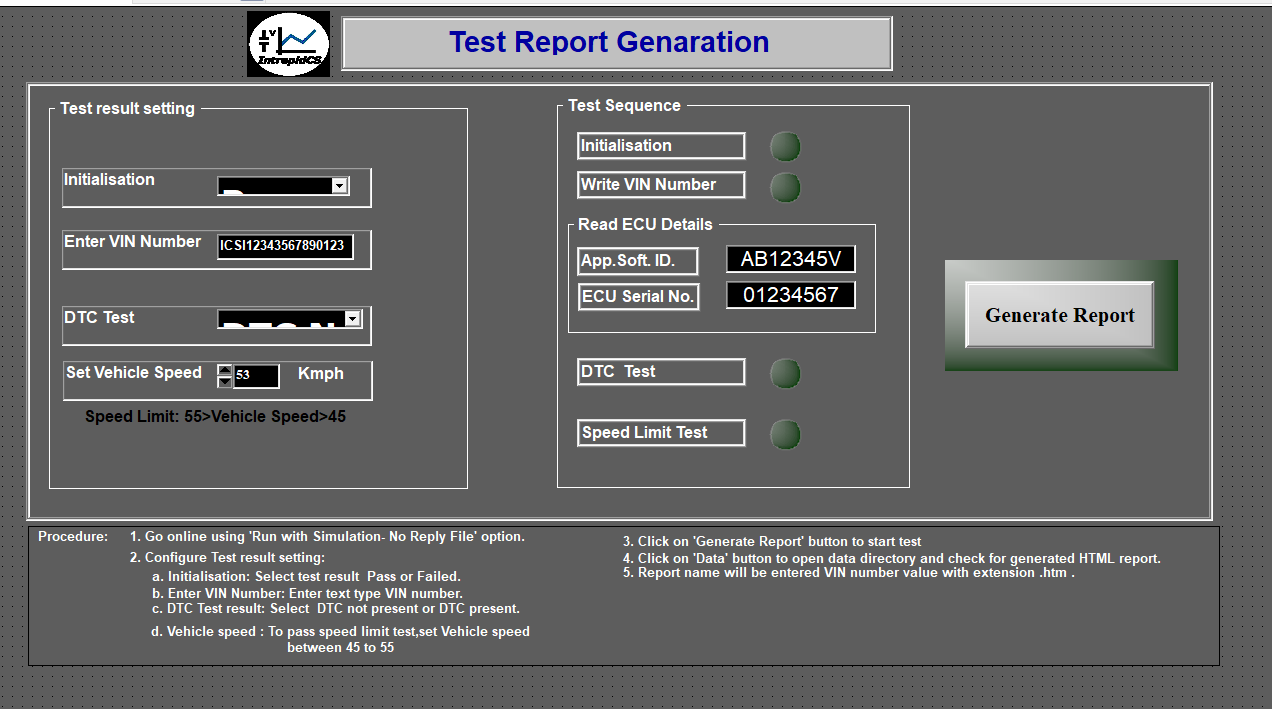Image resolution: width=1272 pixels, height=709 pixels.
Task: Click the Write VIN Number status LED
Action: point(785,187)
